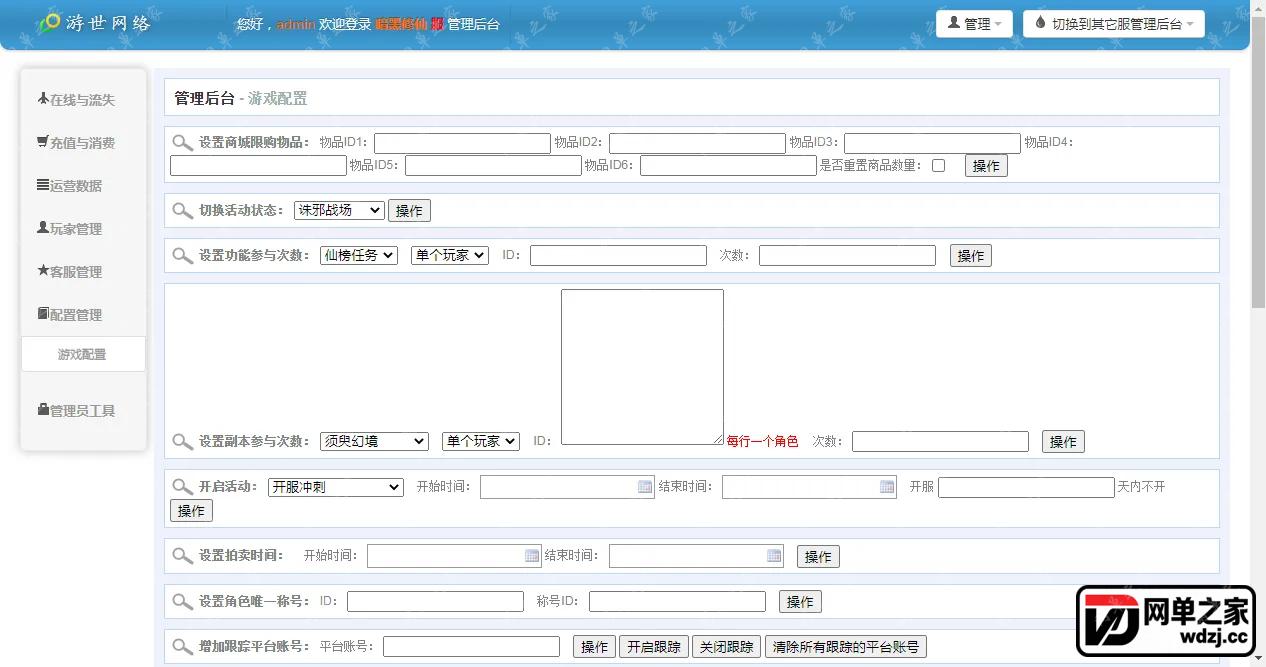Screen dimensions: 1266x667
Task: Click 操作 button for 设置副本参与次数
Action: [x=1063, y=442]
